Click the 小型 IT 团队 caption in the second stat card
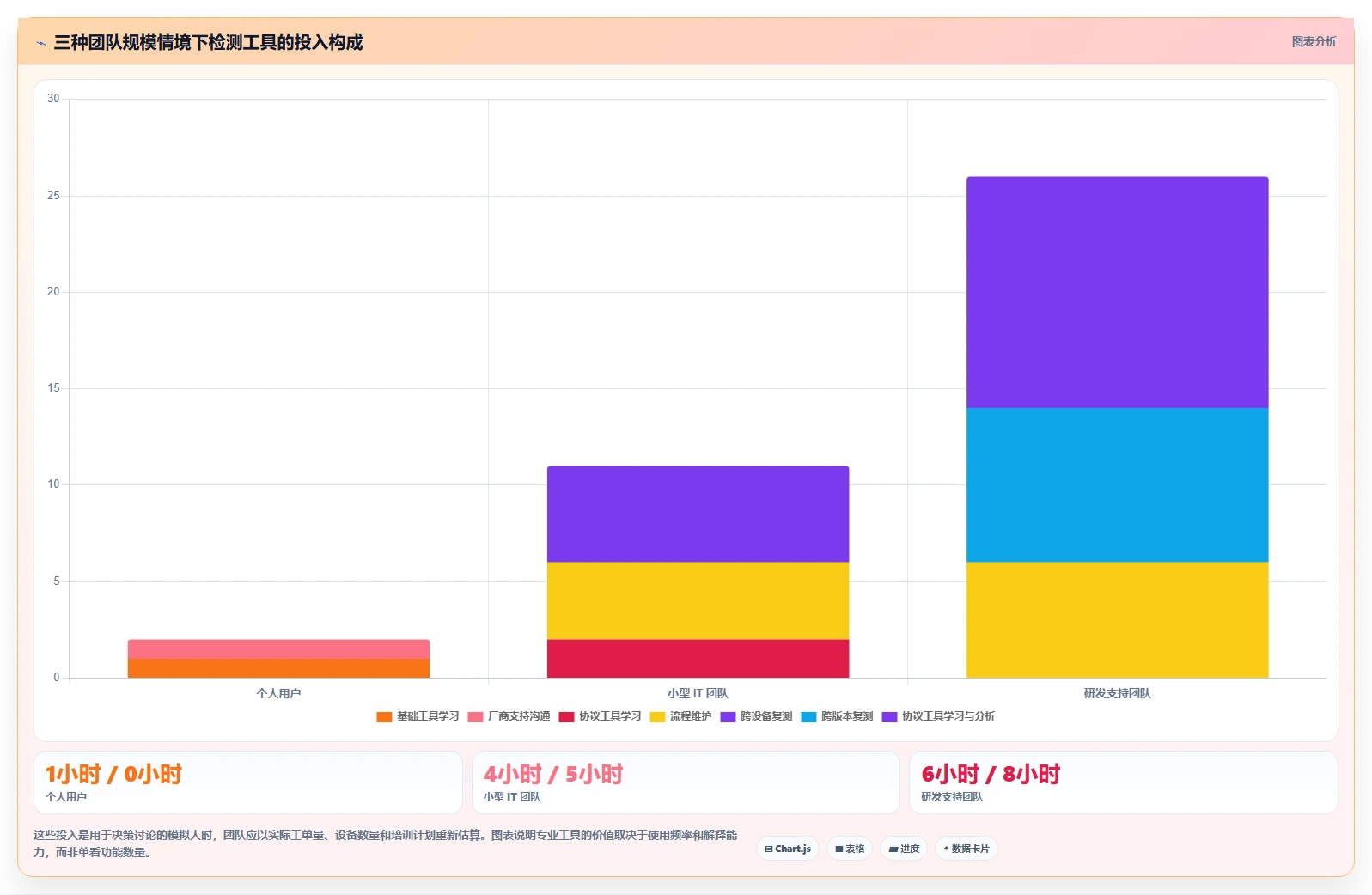Screen dimensions: 1372x895 [x=512, y=797]
